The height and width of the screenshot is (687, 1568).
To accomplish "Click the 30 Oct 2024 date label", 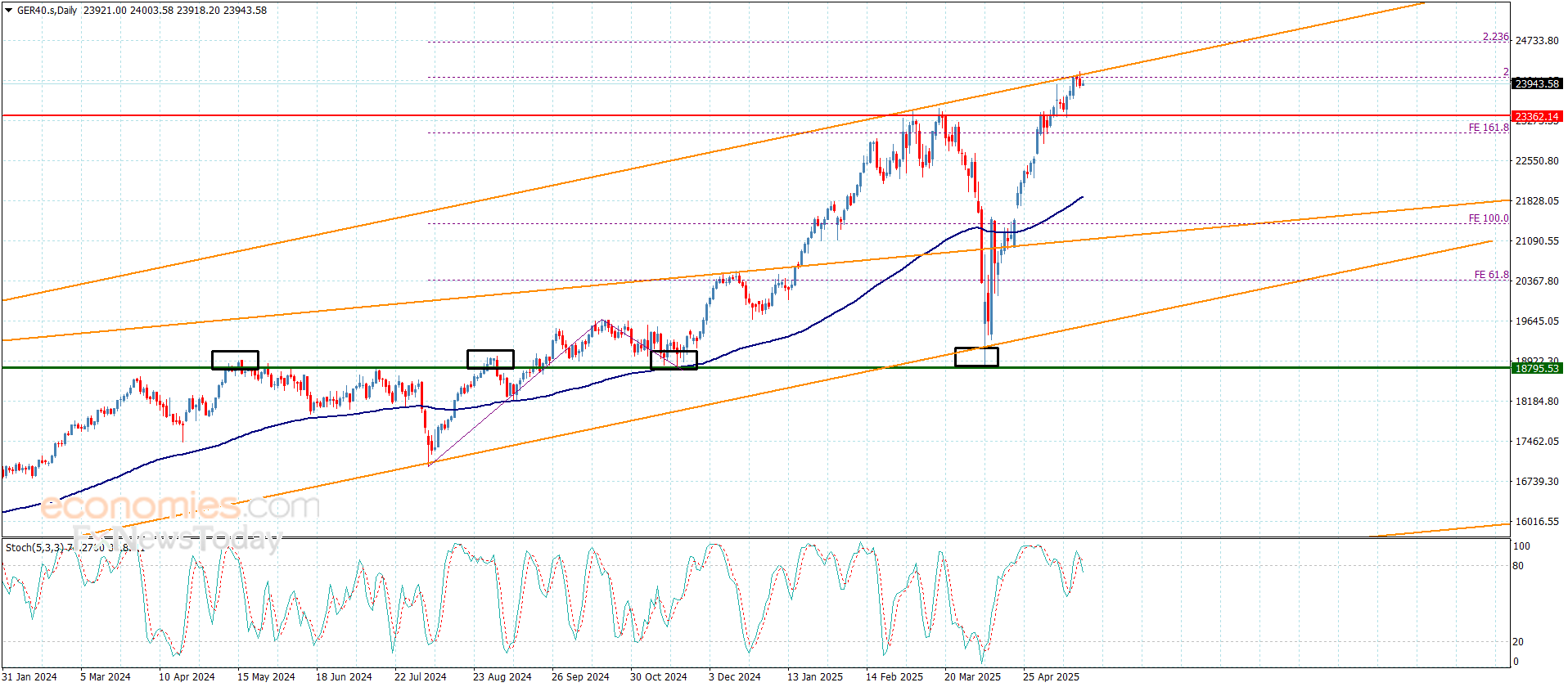I will 659,676.
